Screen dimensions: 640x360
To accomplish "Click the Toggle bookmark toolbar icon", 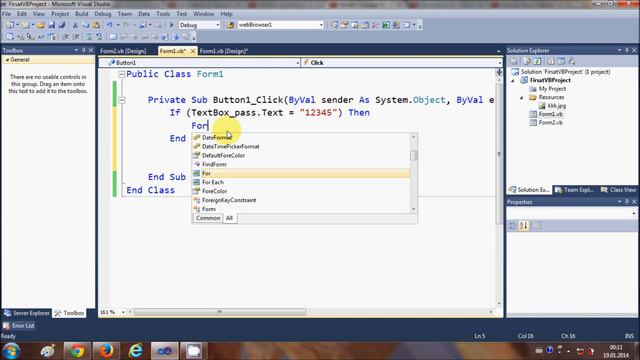I will click(x=113, y=37).
